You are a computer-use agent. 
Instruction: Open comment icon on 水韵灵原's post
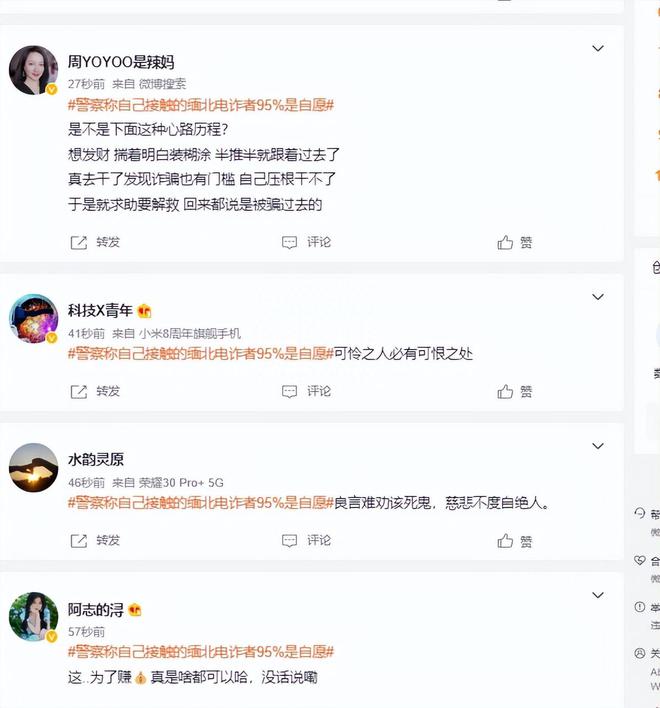[289, 540]
